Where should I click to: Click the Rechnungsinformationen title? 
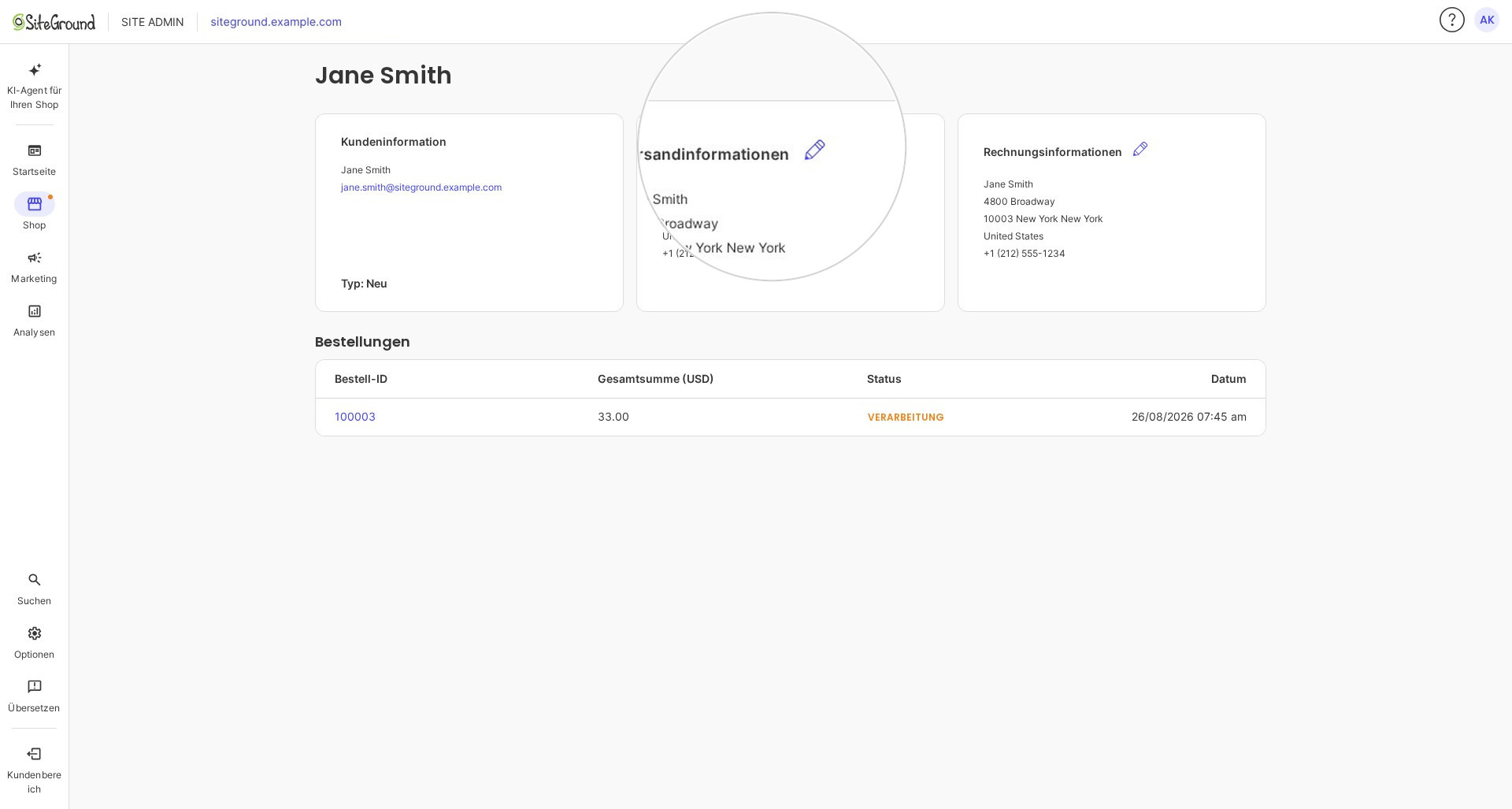coord(1053,152)
